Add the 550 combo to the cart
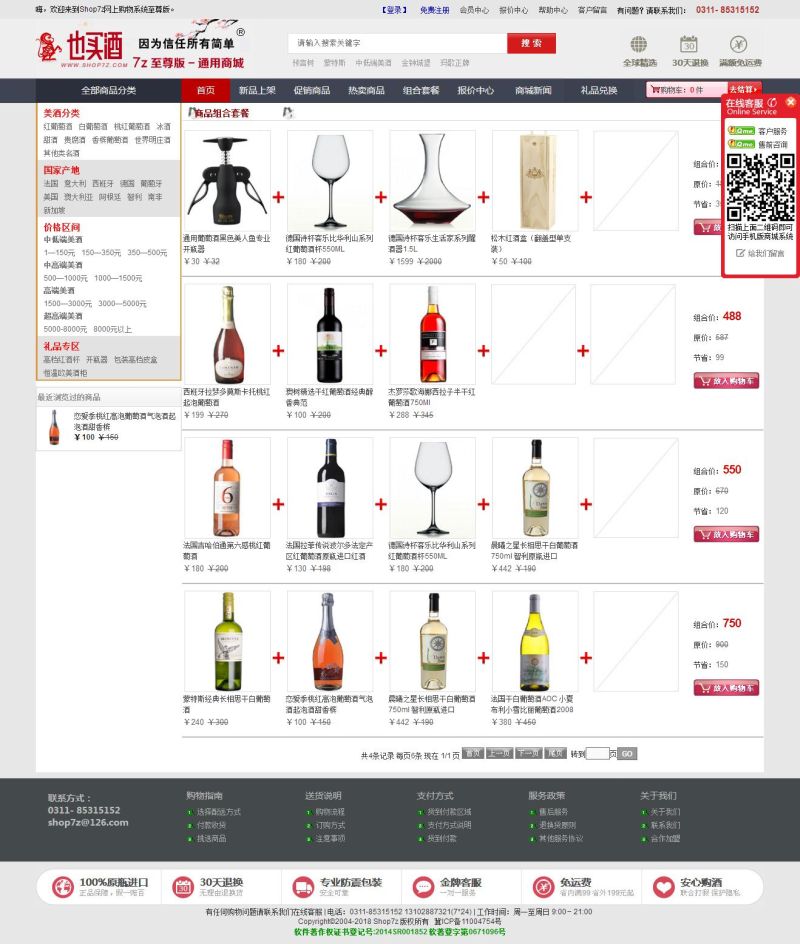Screen dimensions: 800x944 tap(726, 534)
